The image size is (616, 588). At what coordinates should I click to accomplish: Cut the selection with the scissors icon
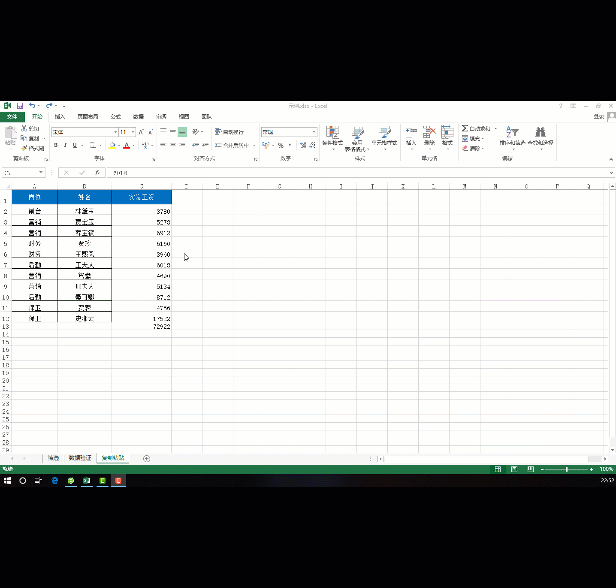pyautogui.click(x=24, y=128)
